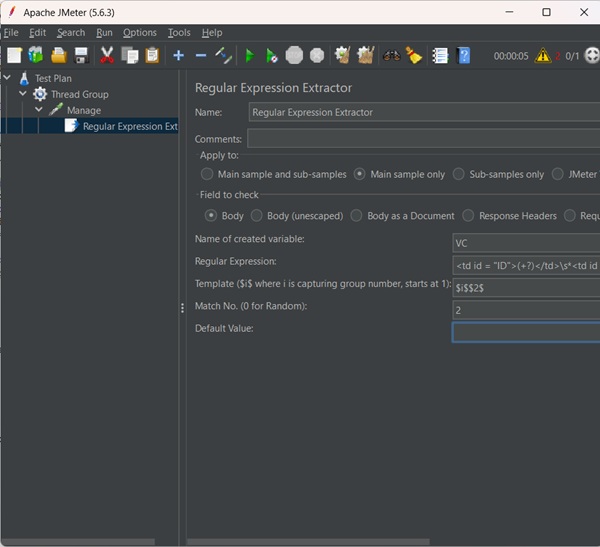Click the tree panel horizontal scrollbar
The height and width of the screenshot is (547, 600).
(x=78, y=542)
